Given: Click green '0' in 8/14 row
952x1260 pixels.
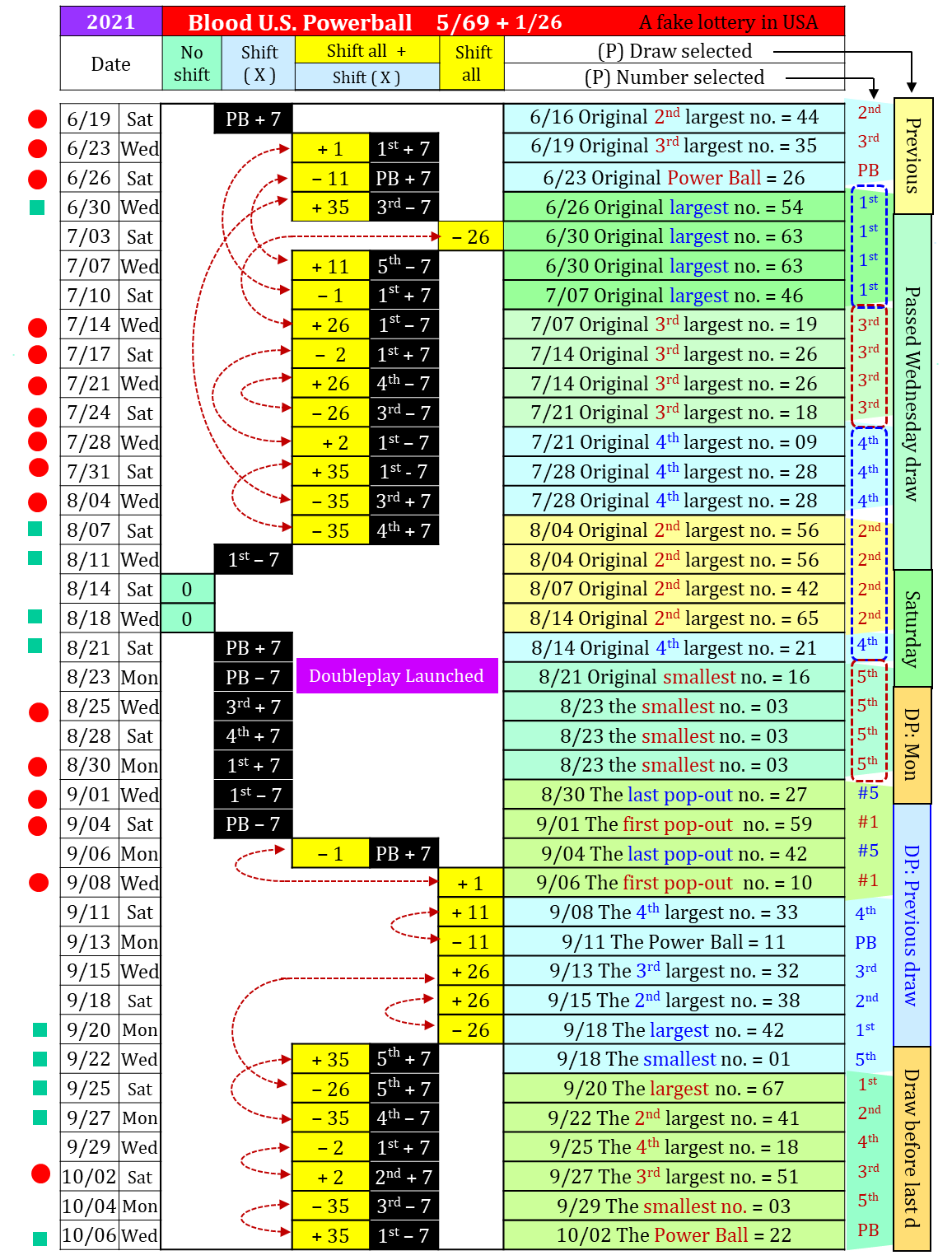Looking at the screenshot, I should 187,590.
